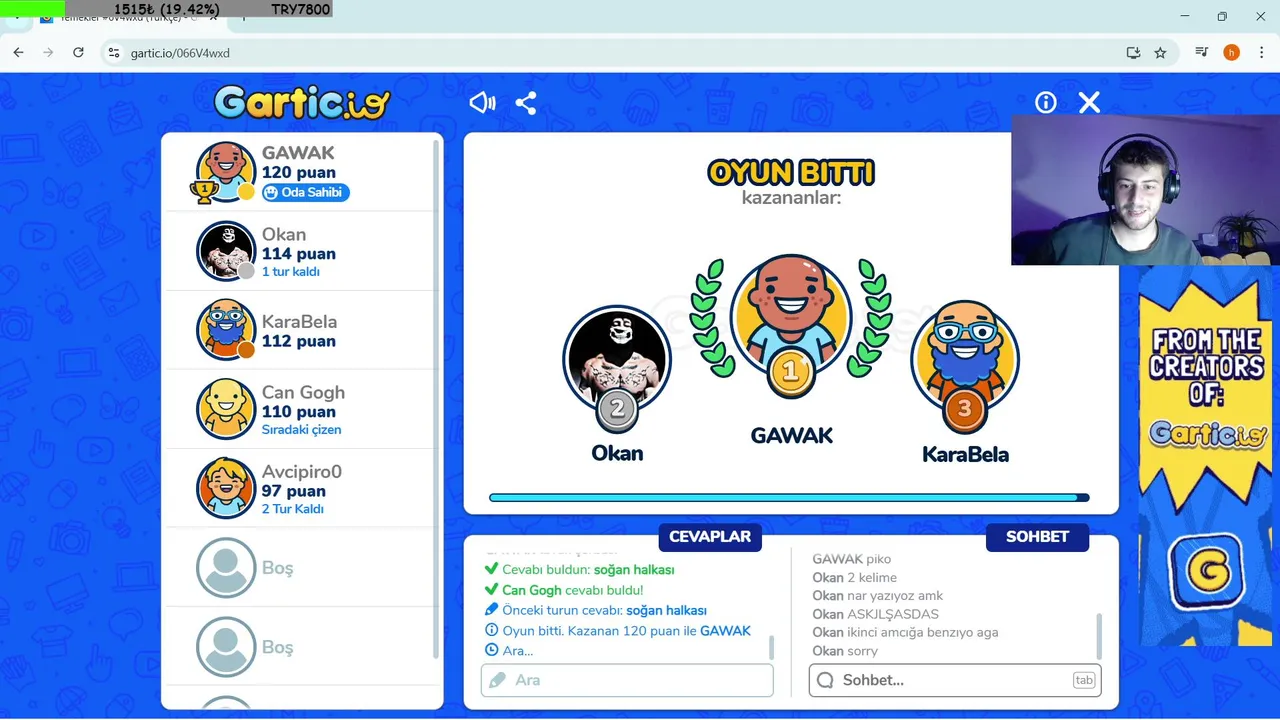Screen dimensions: 1280x720
Task: Click the 'Okan sorry' chat message
Action: coord(845,651)
